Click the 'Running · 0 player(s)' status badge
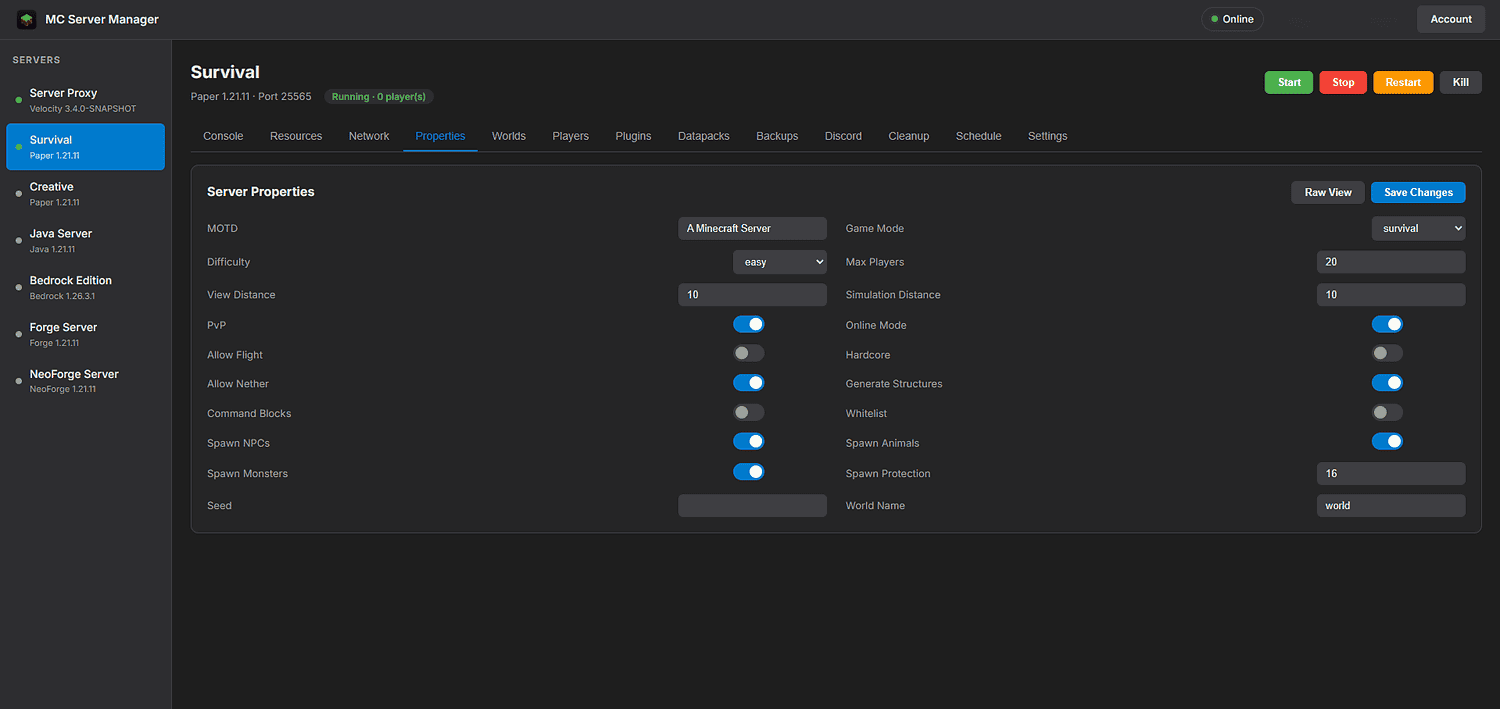The width and height of the screenshot is (1500, 709). point(379,97)
